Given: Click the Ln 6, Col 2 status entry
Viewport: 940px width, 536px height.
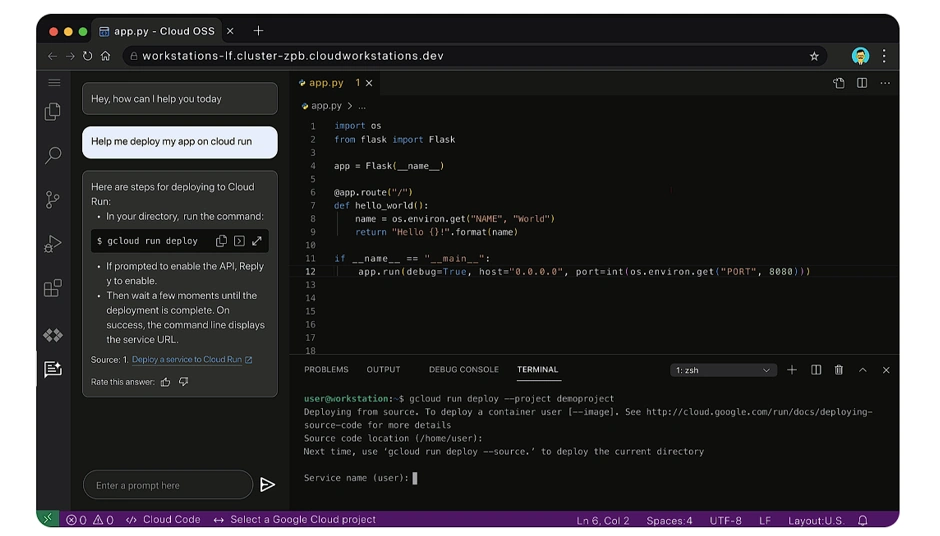Looking at the screenshot, I should [603, 520].
